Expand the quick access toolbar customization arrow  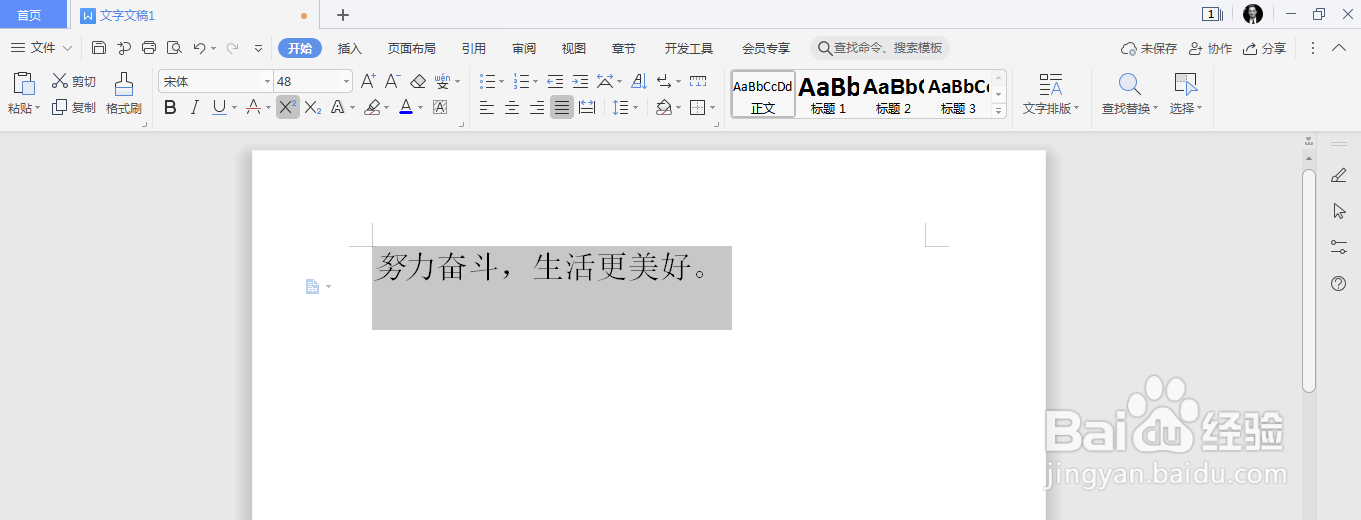pos(258,48)
